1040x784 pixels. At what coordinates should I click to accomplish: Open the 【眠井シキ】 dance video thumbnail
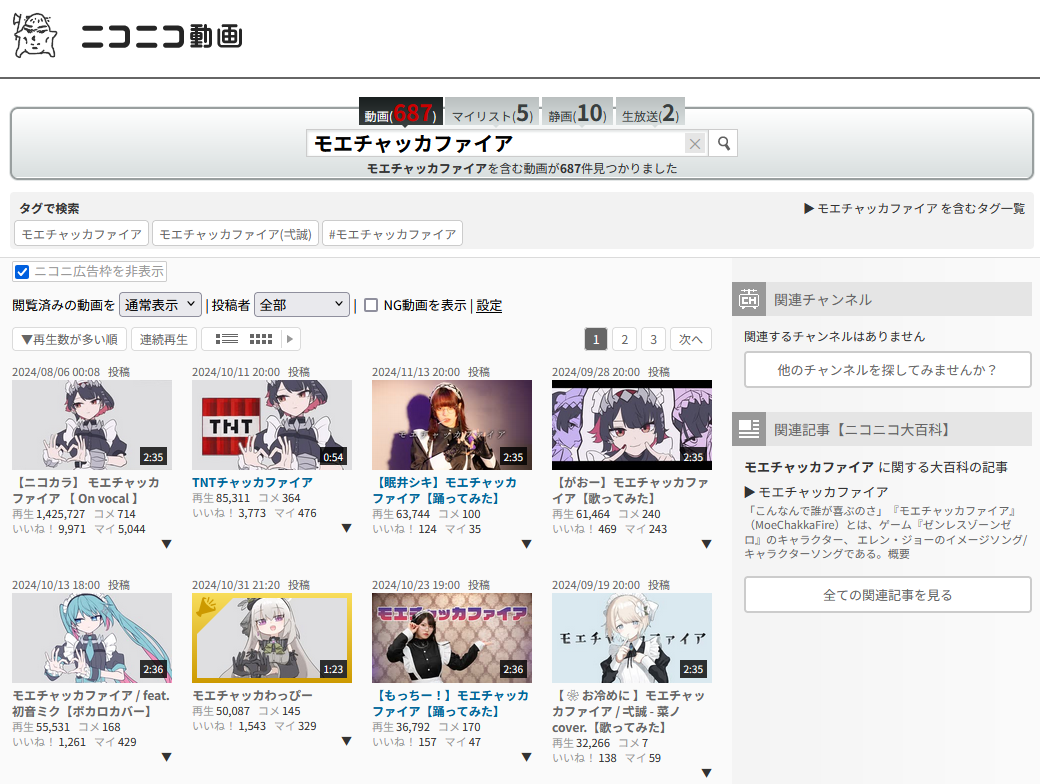tap(452, 425)
